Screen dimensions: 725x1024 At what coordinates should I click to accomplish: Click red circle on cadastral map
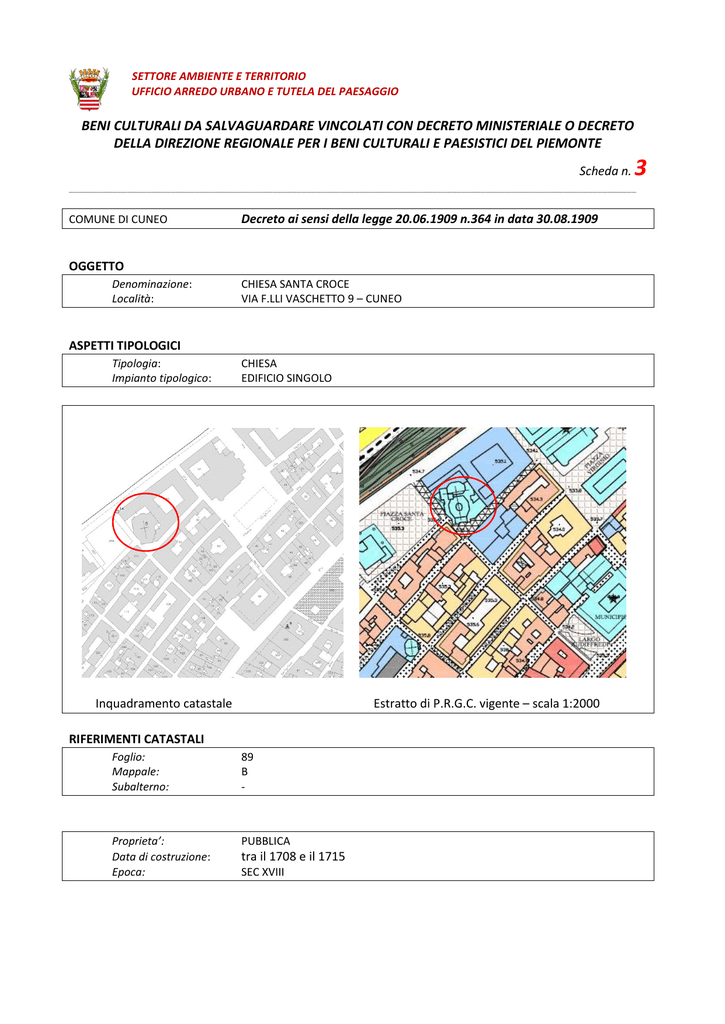[x=146, y=521]
